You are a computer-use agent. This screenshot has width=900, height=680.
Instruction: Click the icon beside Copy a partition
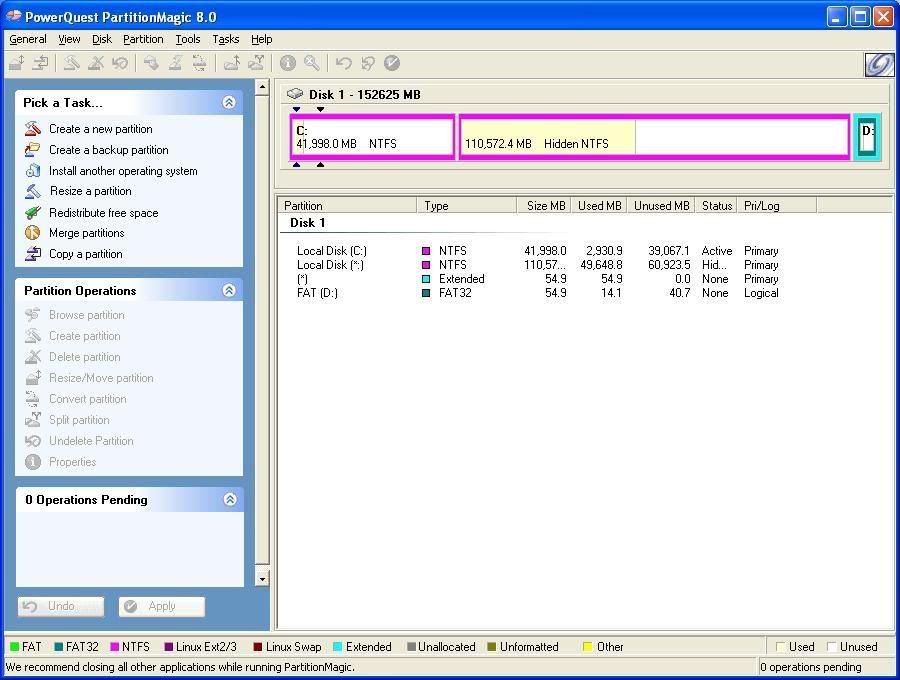33,254
